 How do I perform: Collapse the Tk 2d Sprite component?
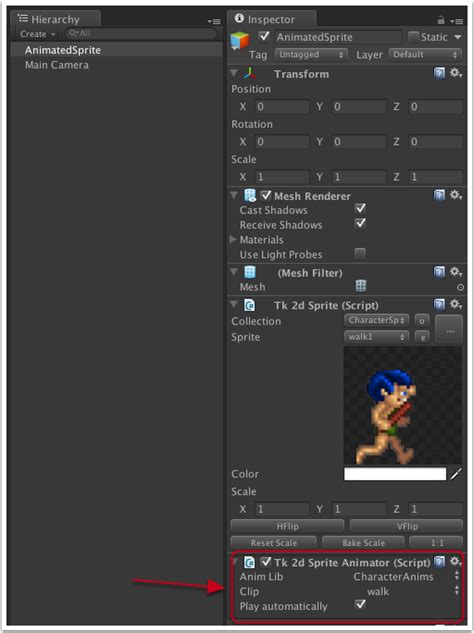click(x=234, y=305)
